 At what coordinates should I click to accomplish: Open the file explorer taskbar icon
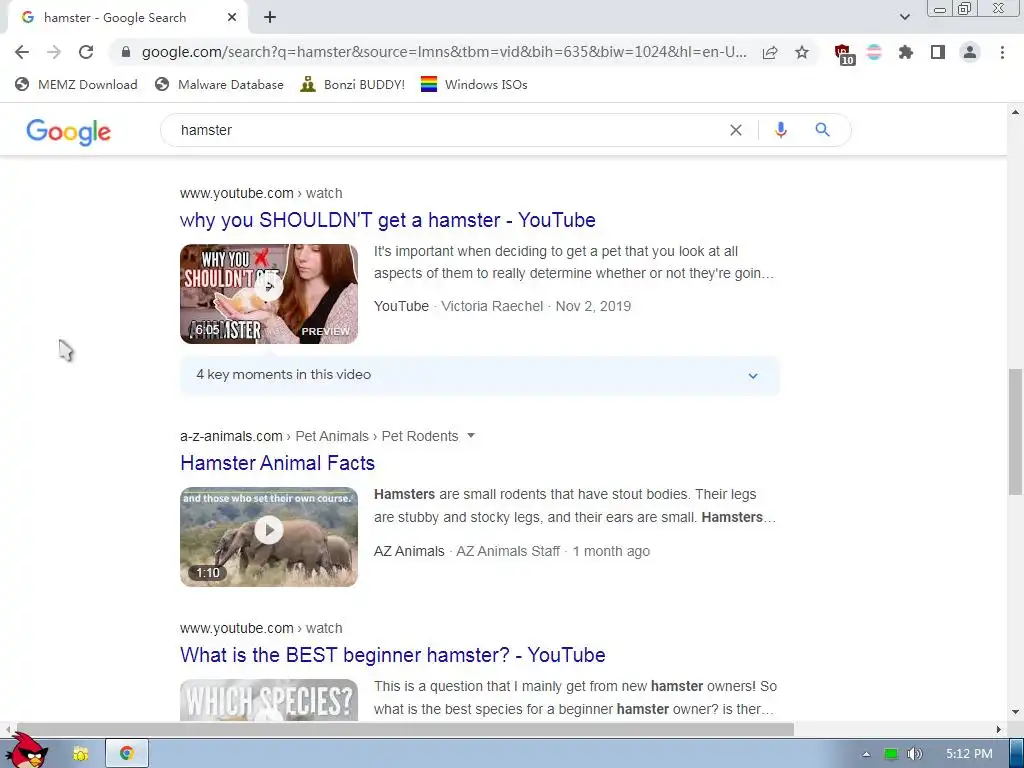[81, 754]
